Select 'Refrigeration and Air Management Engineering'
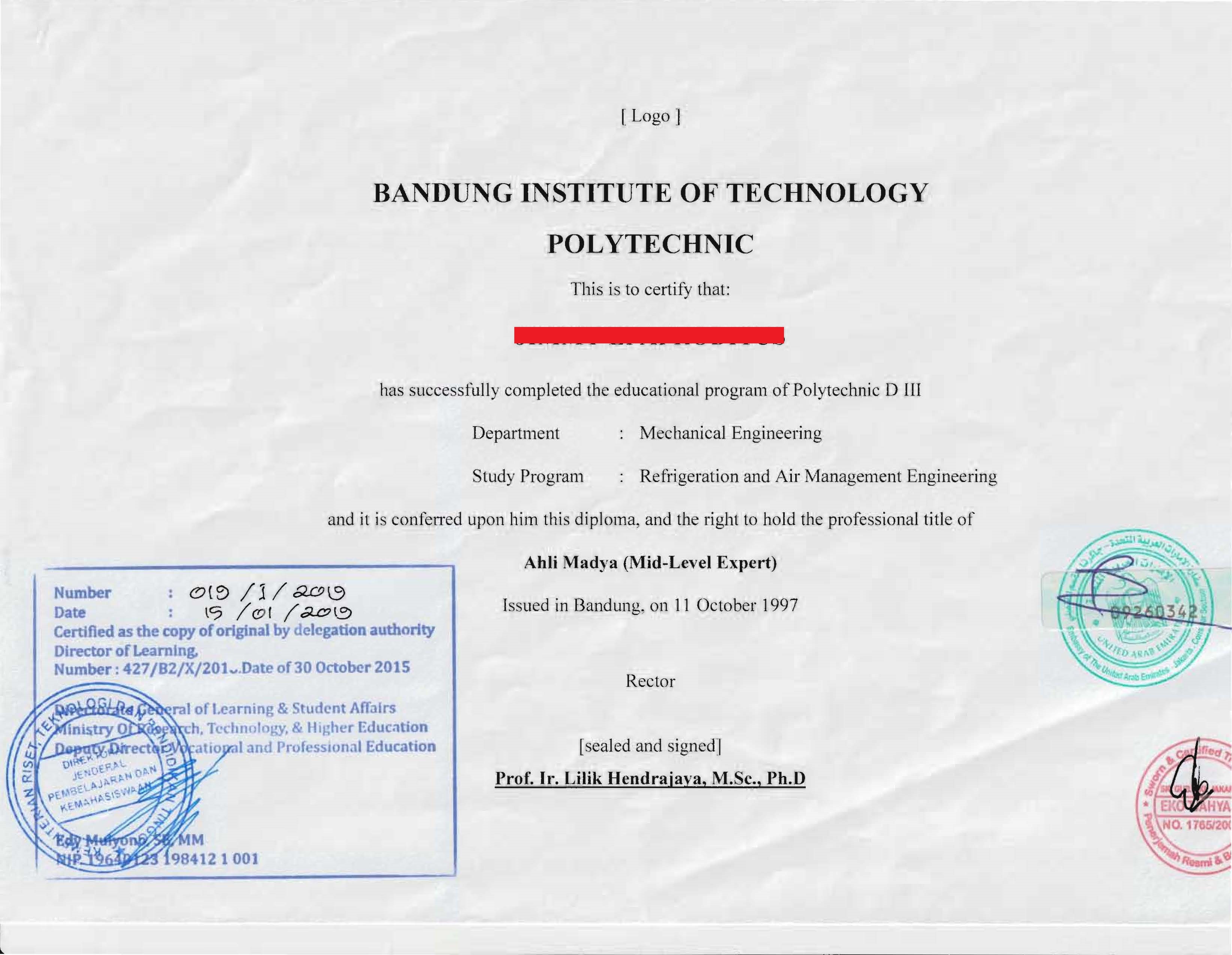The width and height of the screenshot is (1232, 955). [818, 477]
